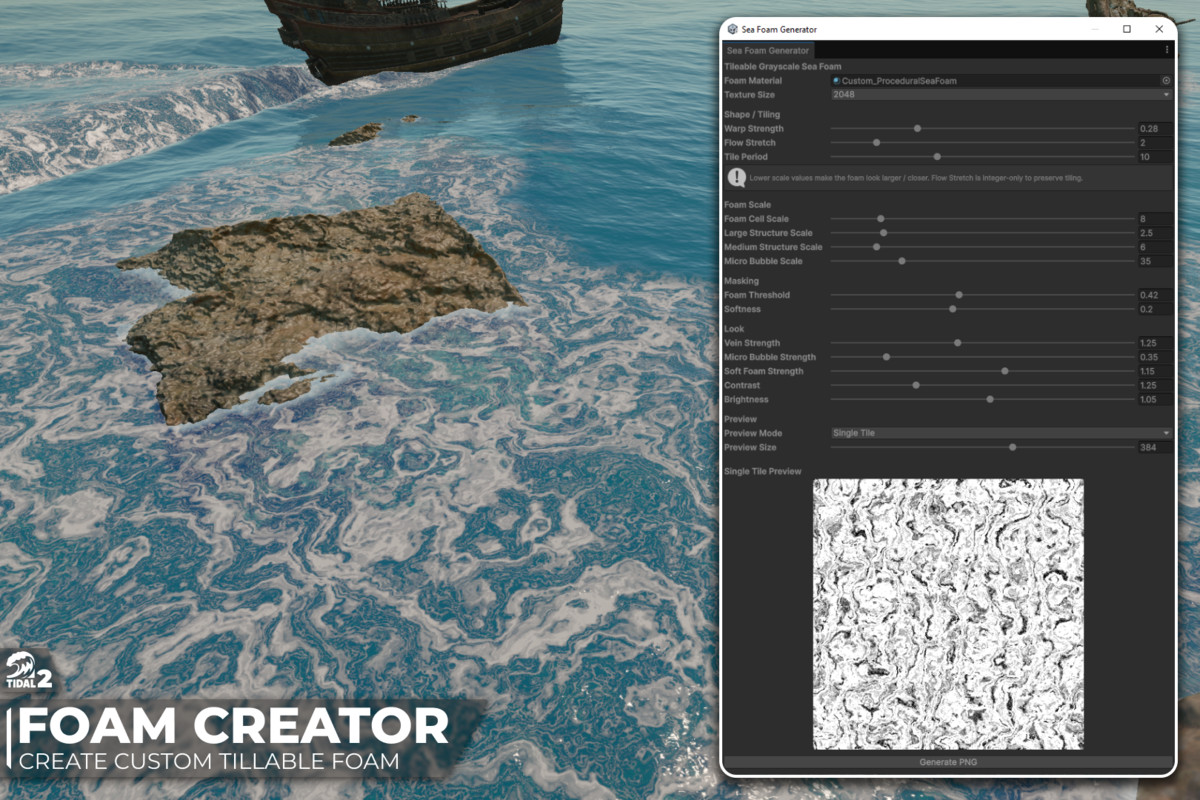
Task: Click the Preview Size value field 384
Action: click(1154, 447)
